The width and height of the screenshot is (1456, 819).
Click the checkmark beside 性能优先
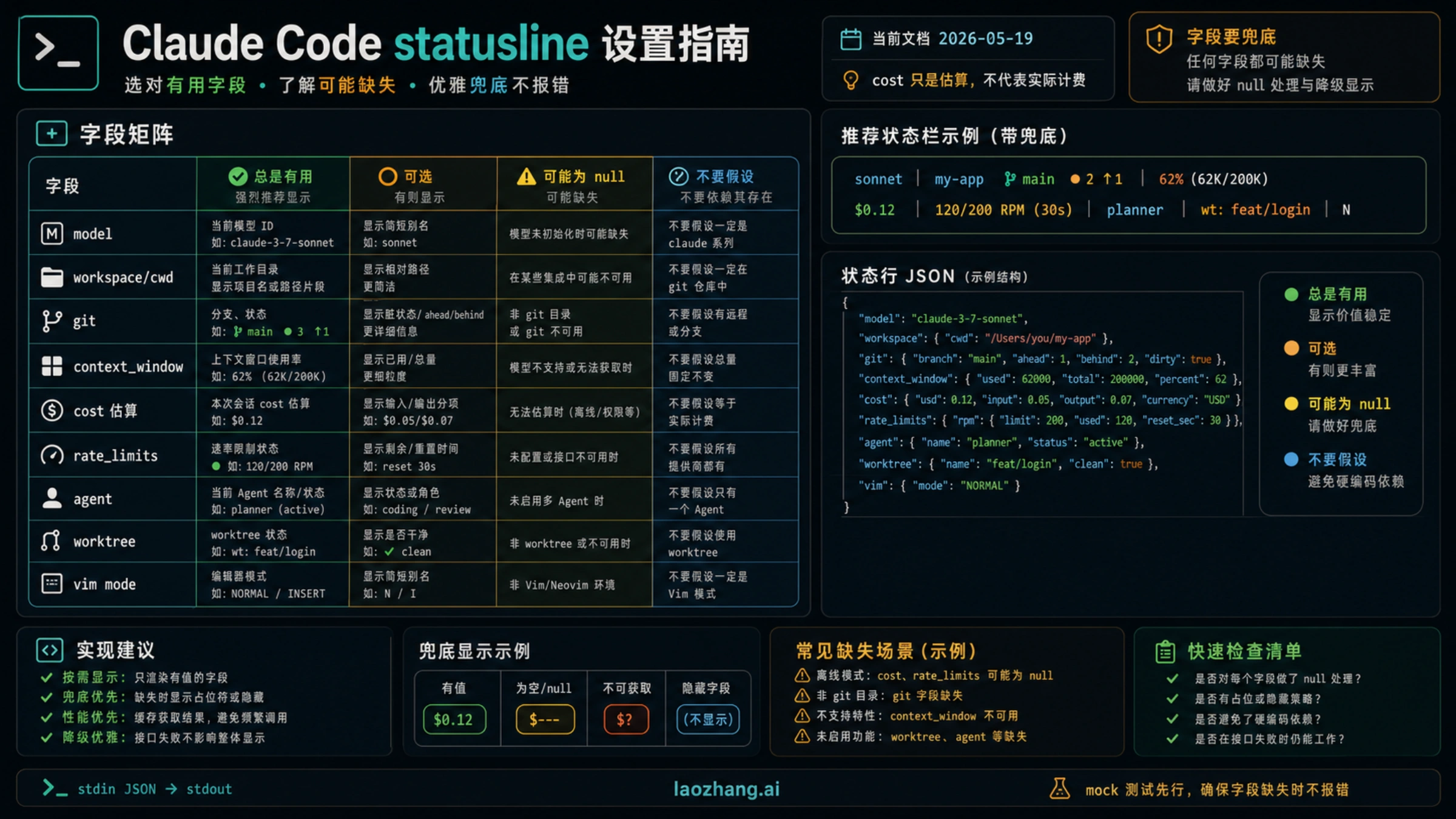47,718
